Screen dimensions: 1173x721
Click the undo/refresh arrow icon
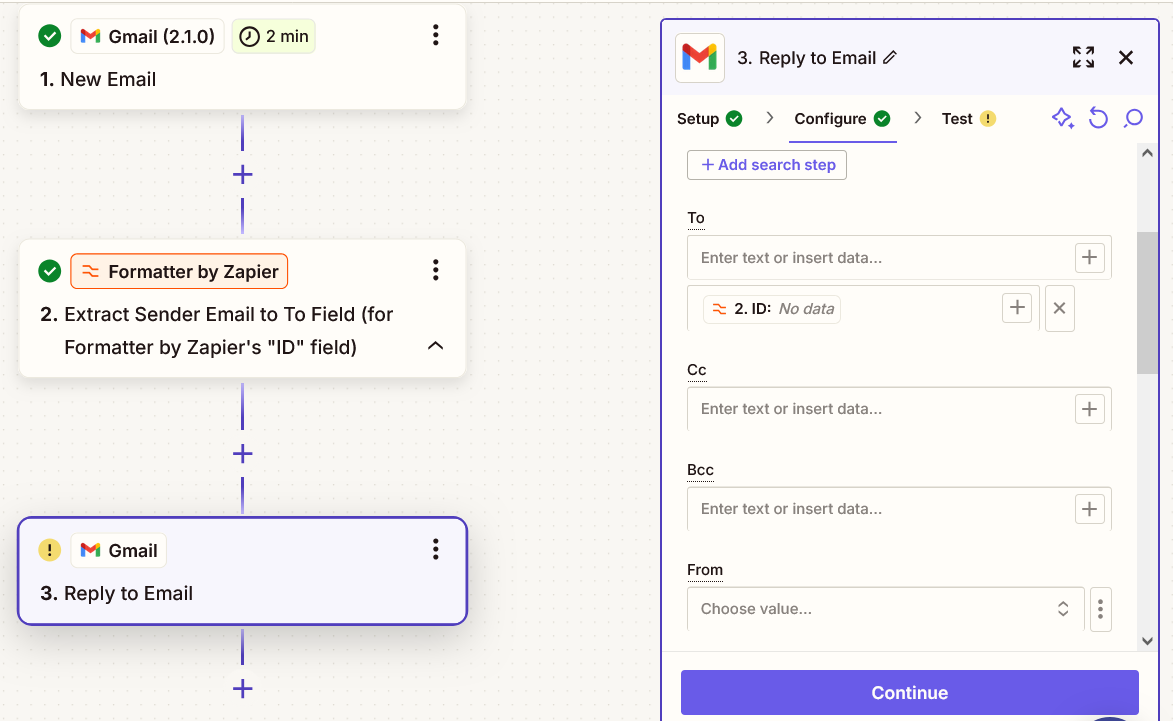tap(1097, 118)
